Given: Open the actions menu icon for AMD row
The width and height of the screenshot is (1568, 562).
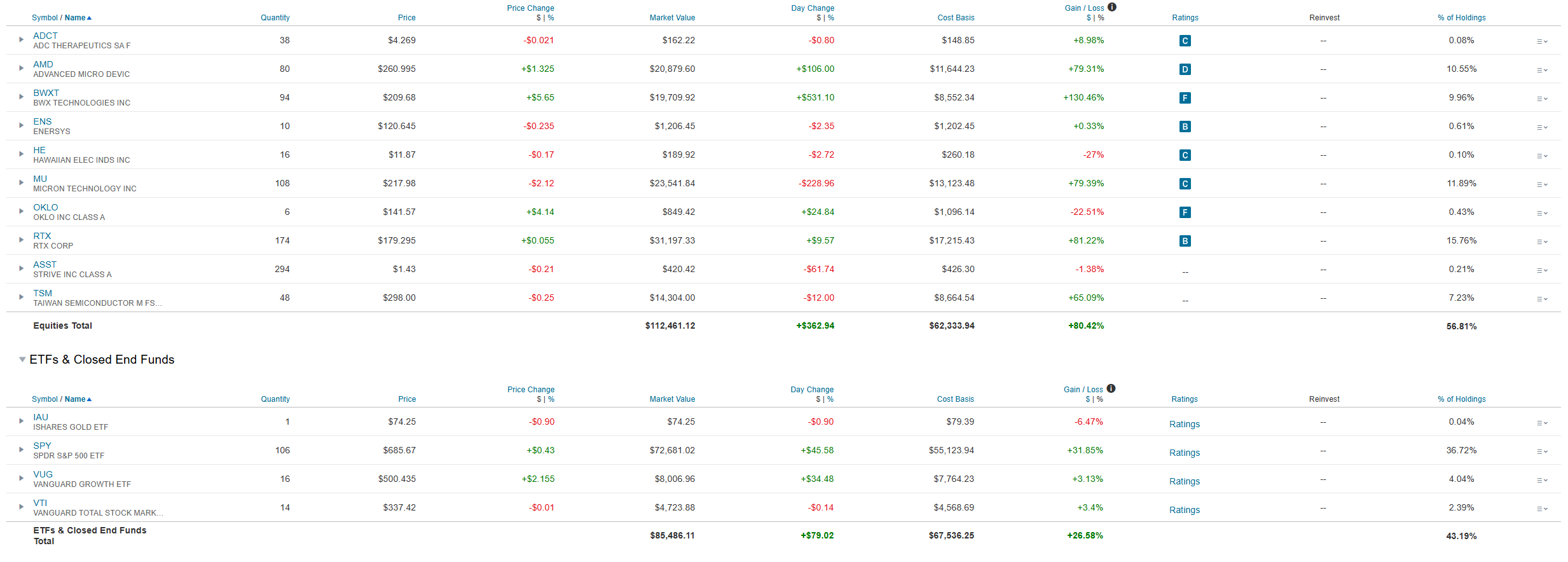Looking at the screenshot, I should coord(1542,70).
